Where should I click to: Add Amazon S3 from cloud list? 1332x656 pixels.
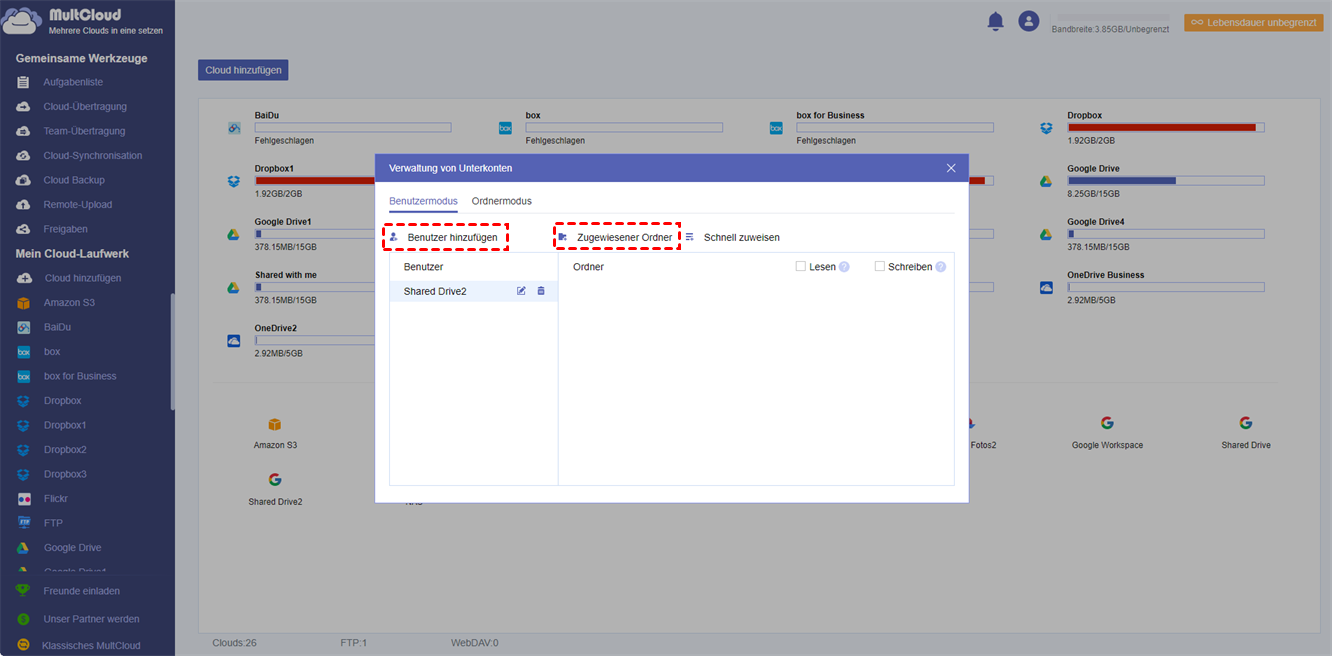[x=275, y=432]
